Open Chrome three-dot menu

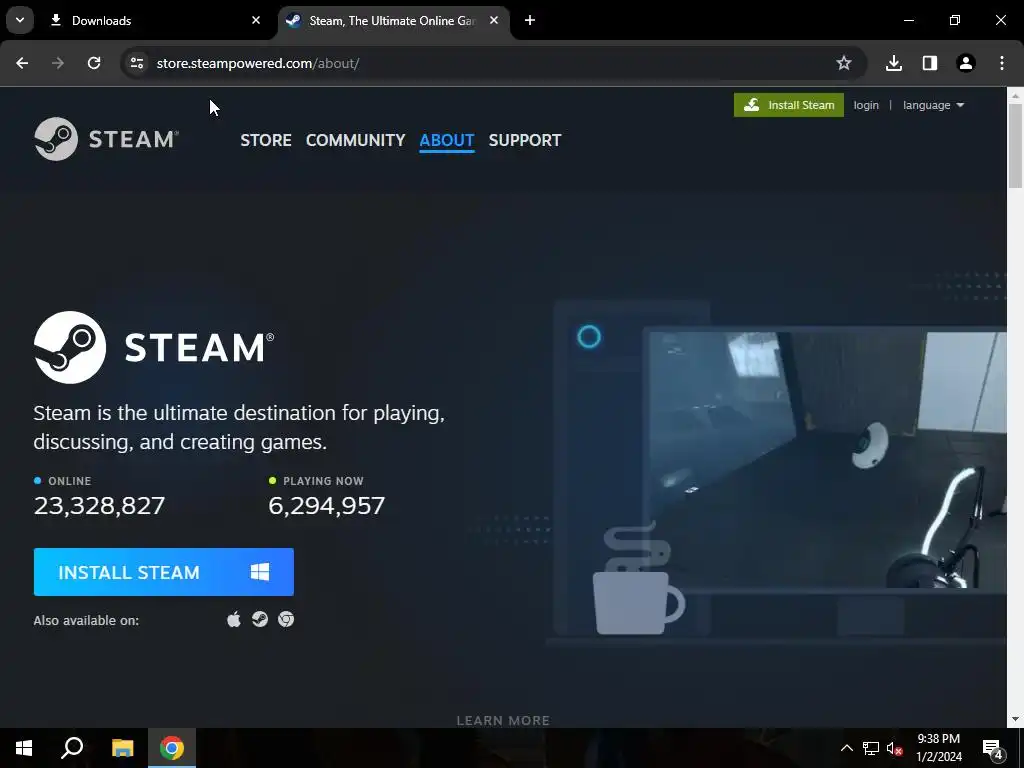coord(1002,63)
